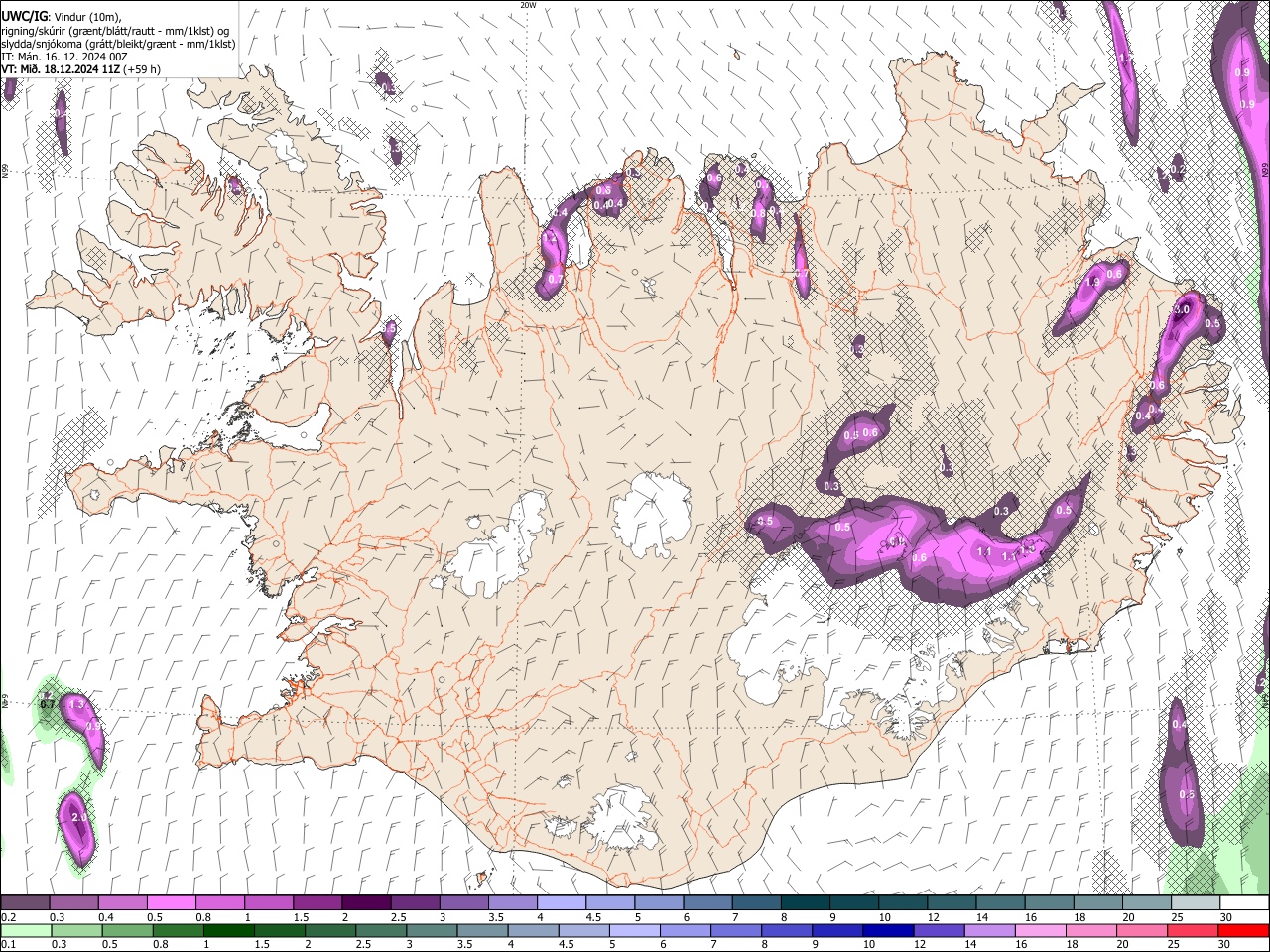Click the 0.7 value on green patch offshore southwest
This screenshot has height=952, width=1270.
[x=47, y=704]
